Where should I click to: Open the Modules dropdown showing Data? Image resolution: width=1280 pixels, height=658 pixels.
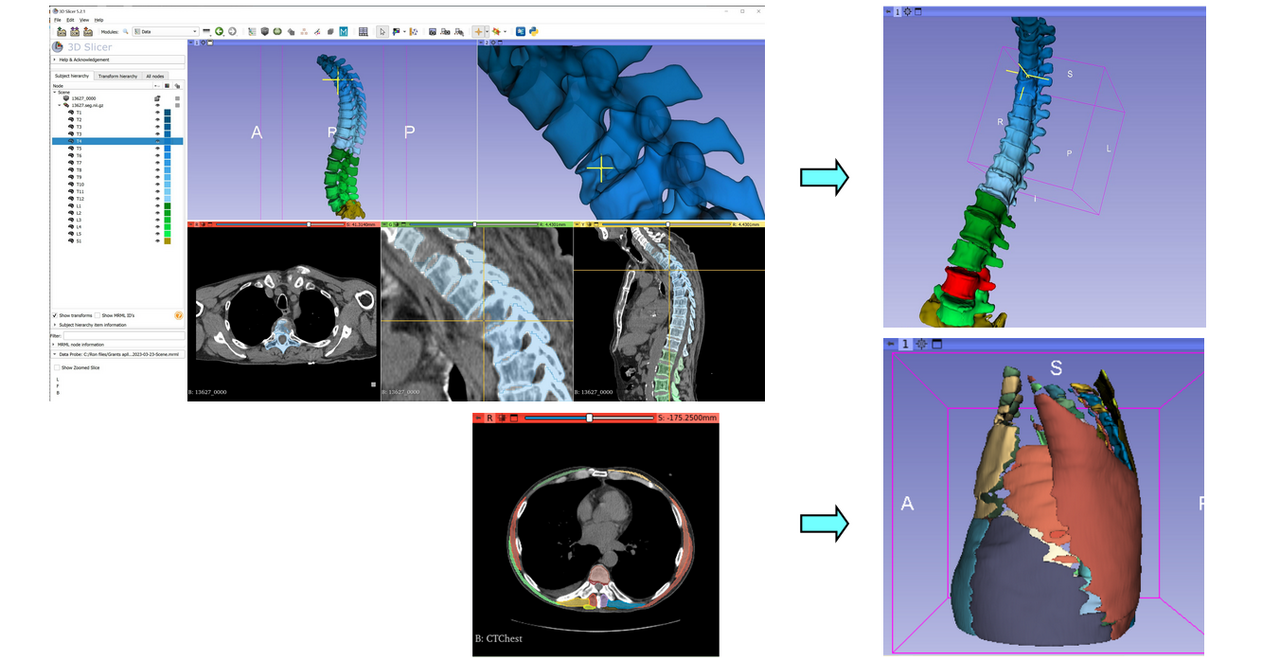tap(166, 31)
